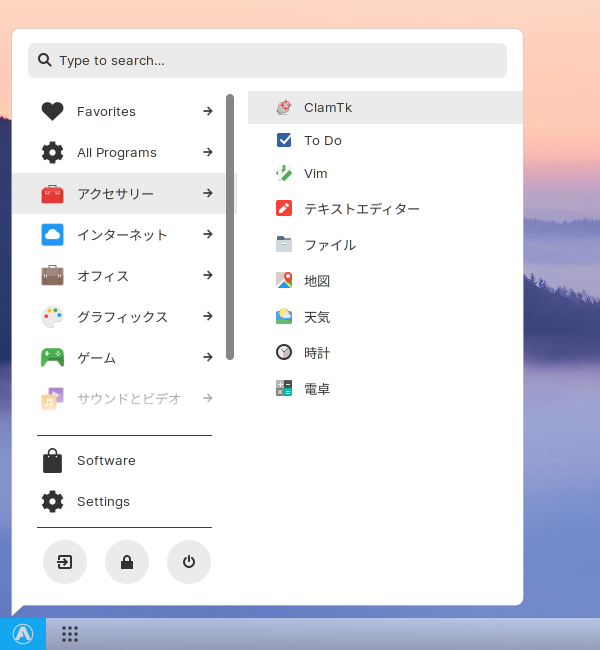Click the 時計 text label
This screenshot has width=600, height=650.
tap(317, 353)
